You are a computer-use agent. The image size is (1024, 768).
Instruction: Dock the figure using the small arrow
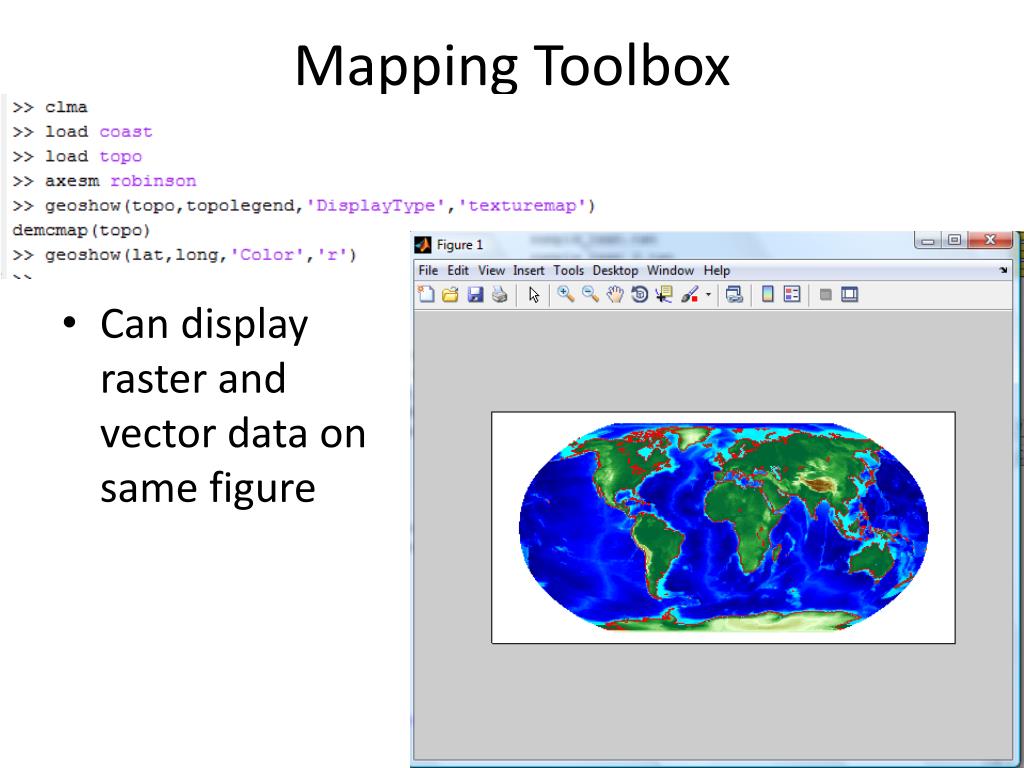[x=1003, y=270]
